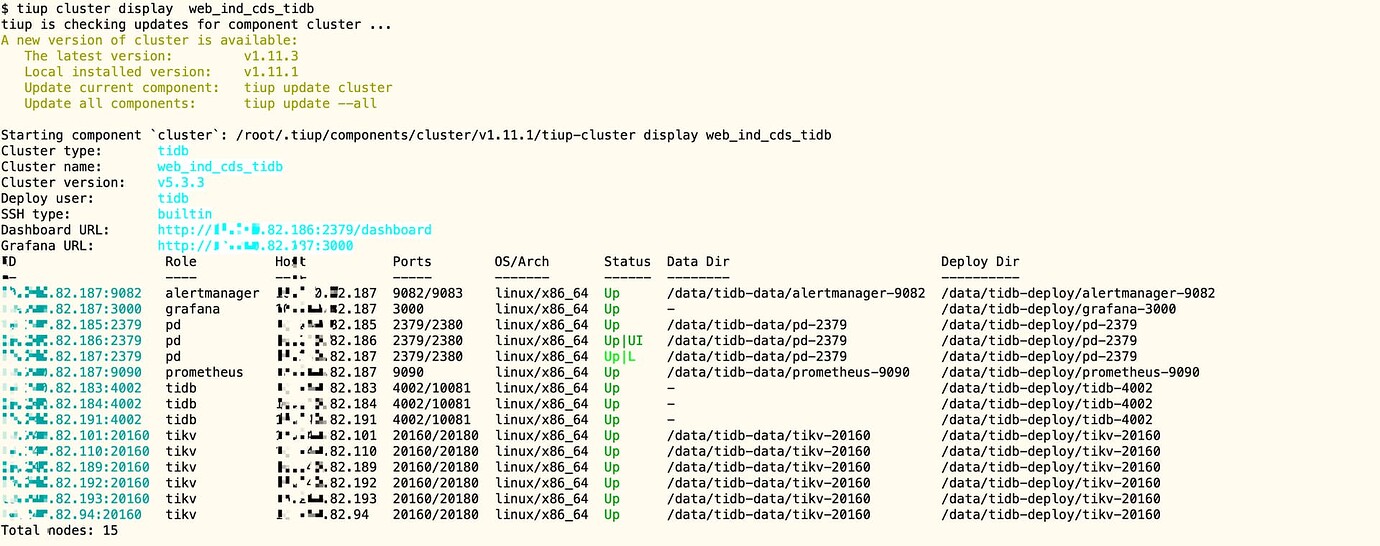
Task: Click the 'tiup update cluster' command text
Action: point(318,88)
